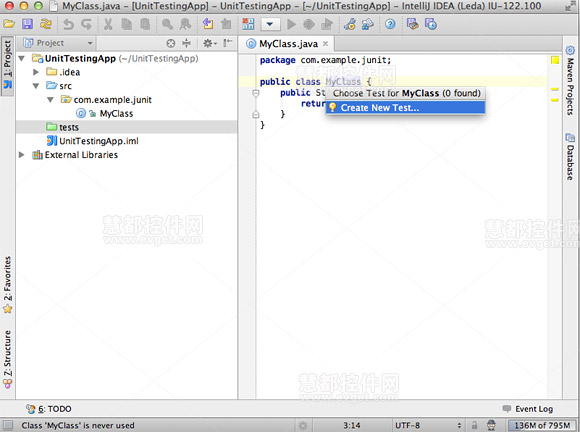
Task: Open the UTF-8 encoding selector
Action: 428,425
